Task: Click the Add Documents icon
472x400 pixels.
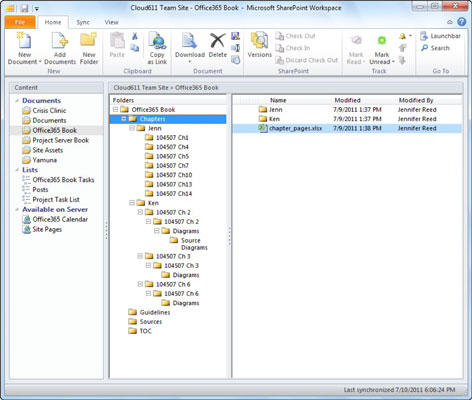Action: pyautogui.click(x=60, y=41)
